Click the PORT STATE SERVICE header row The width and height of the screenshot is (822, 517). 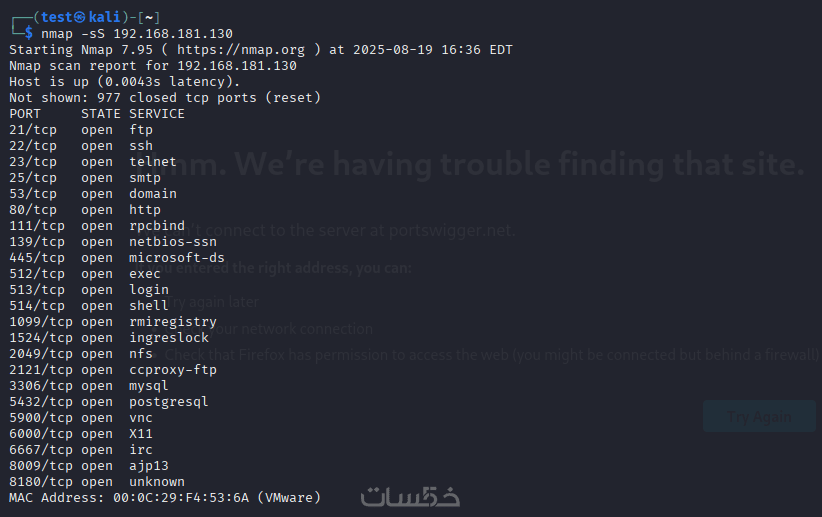pyautogui.click(x=97, y=114)
